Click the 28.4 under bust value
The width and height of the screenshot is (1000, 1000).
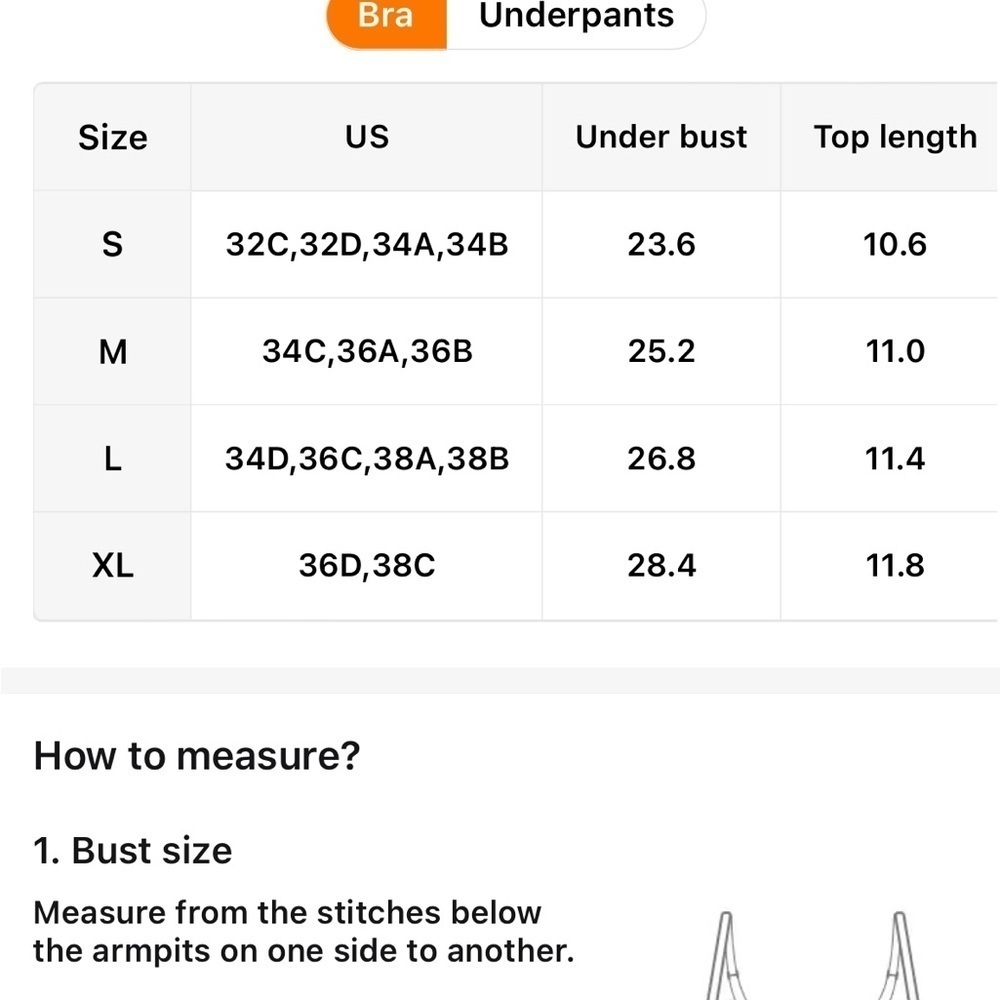[x=661, y=566]
